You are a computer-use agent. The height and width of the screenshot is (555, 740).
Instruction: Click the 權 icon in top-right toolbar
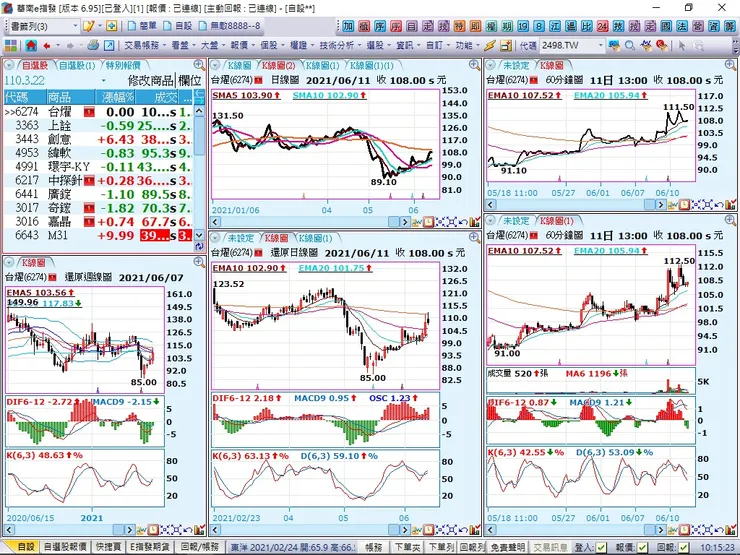pyautogui.click(x=491, y=26)
